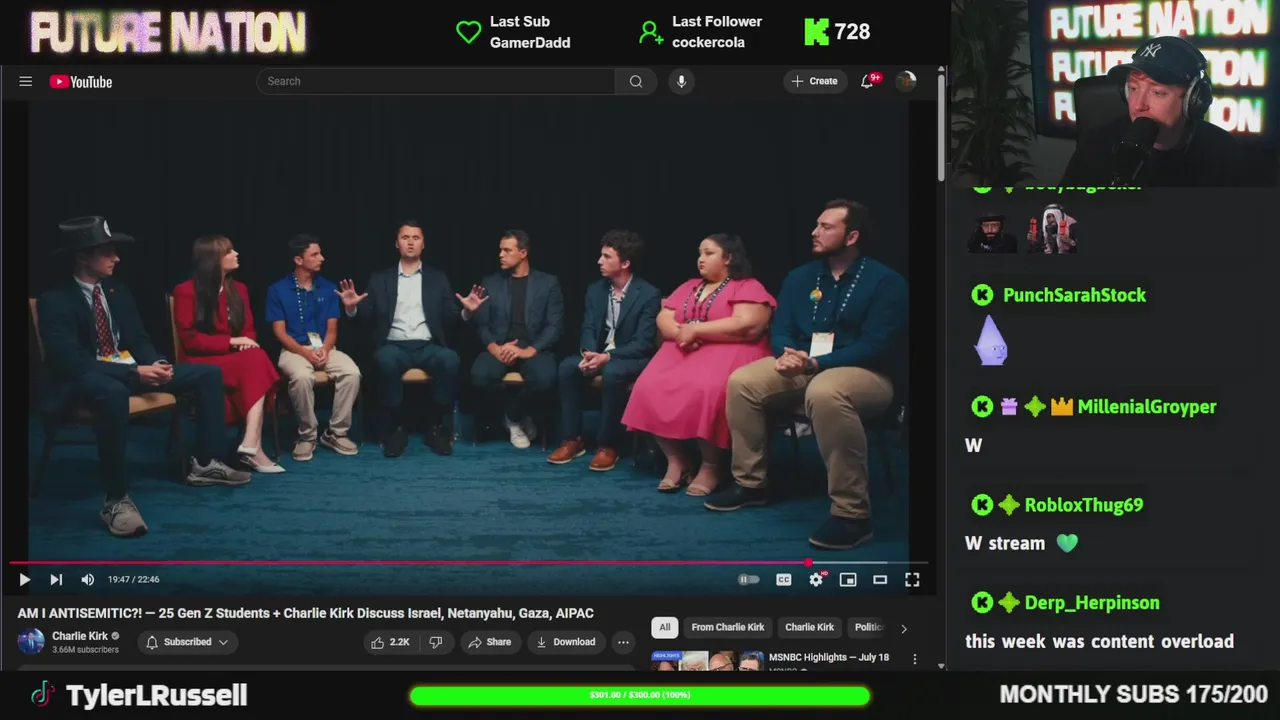Start voice search with microphone icon
Image resolution: width=1280 pixels, height=720 pixels.
pos(681,81)
